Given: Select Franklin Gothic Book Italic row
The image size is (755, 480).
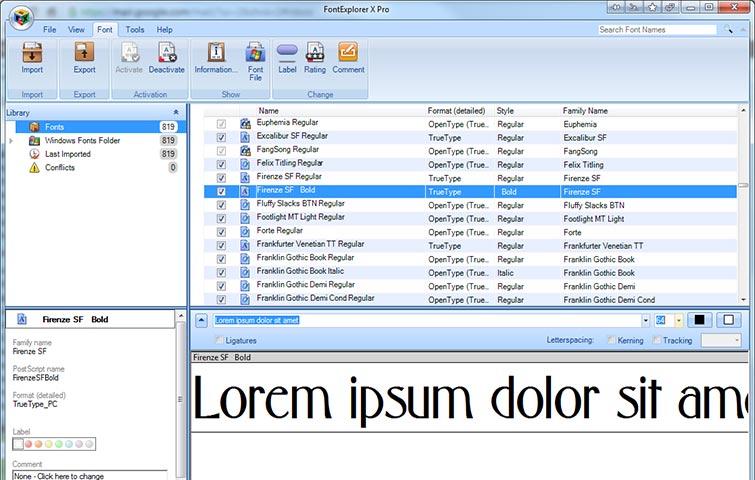Looking at the screenshot, I should coord(470,272).
